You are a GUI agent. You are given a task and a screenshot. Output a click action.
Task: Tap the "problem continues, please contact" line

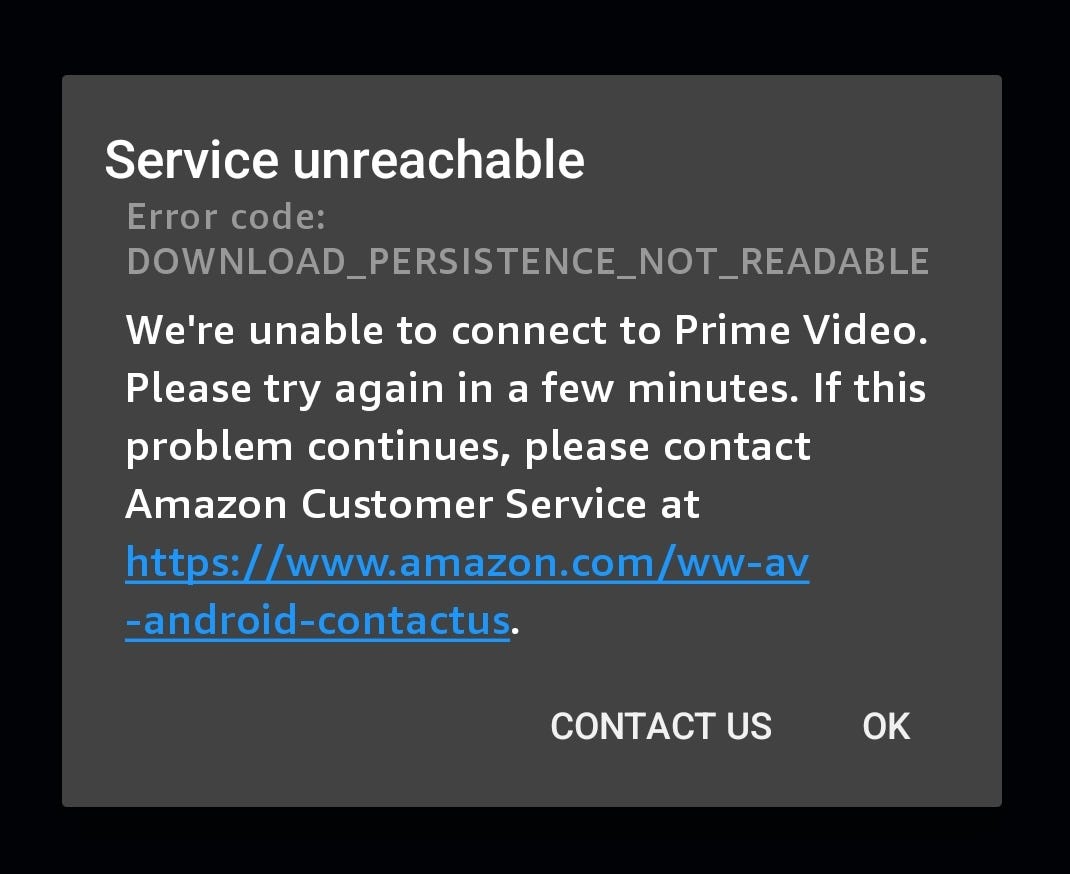pyautogui.click(x=468, y=448)
